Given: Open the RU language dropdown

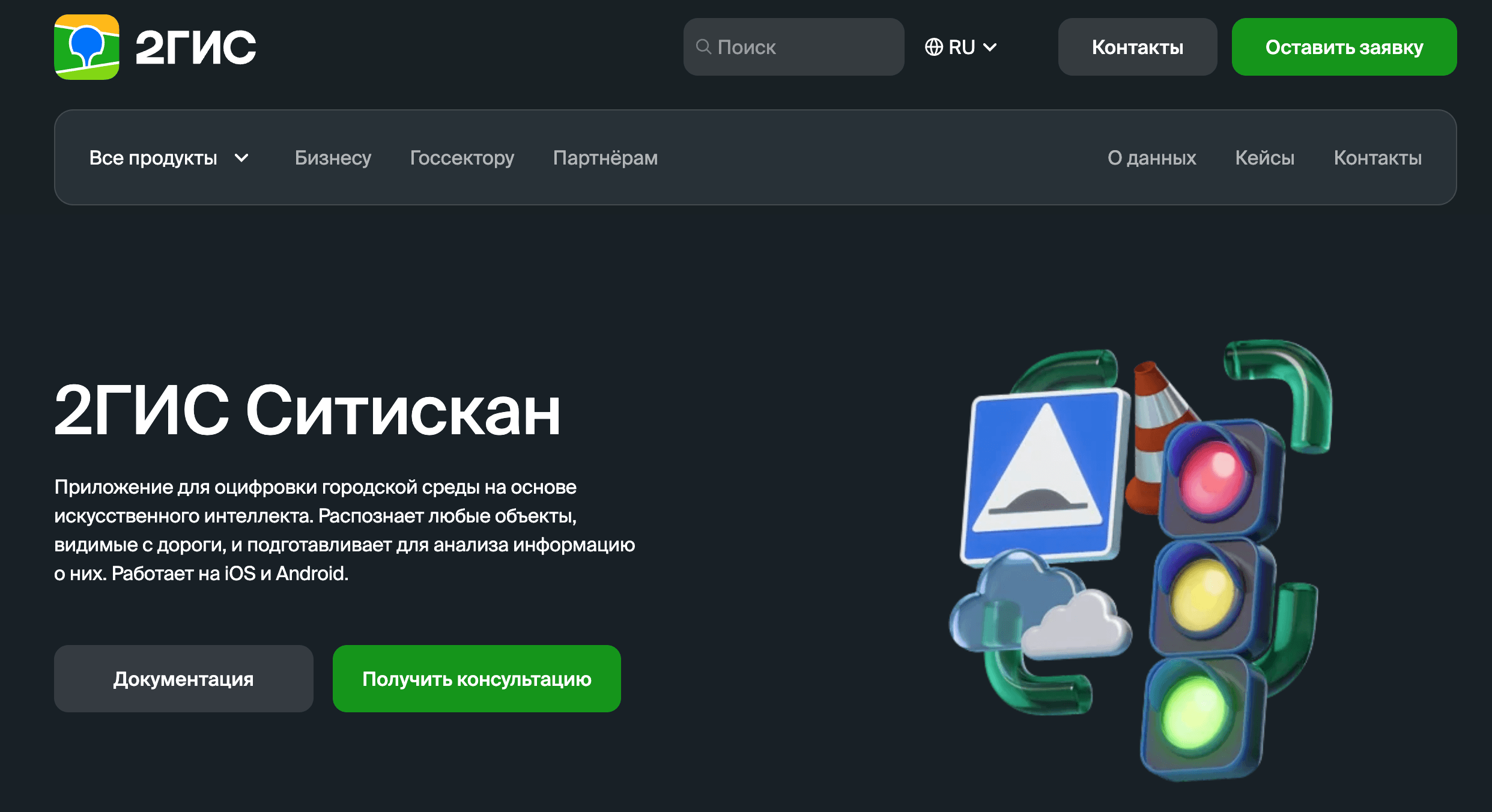Looking at the screenshot, I should (960, 47).
